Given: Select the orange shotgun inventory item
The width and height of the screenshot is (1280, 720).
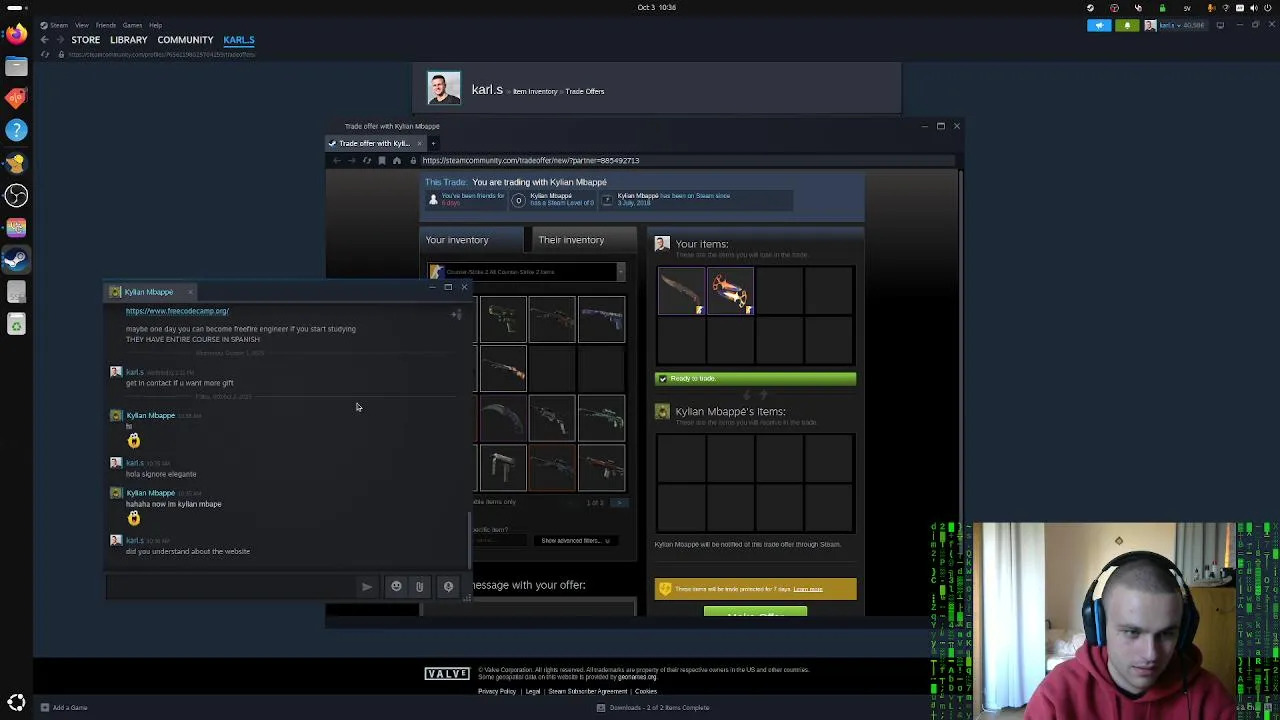Looking at the screenshot, I should 503,369.
